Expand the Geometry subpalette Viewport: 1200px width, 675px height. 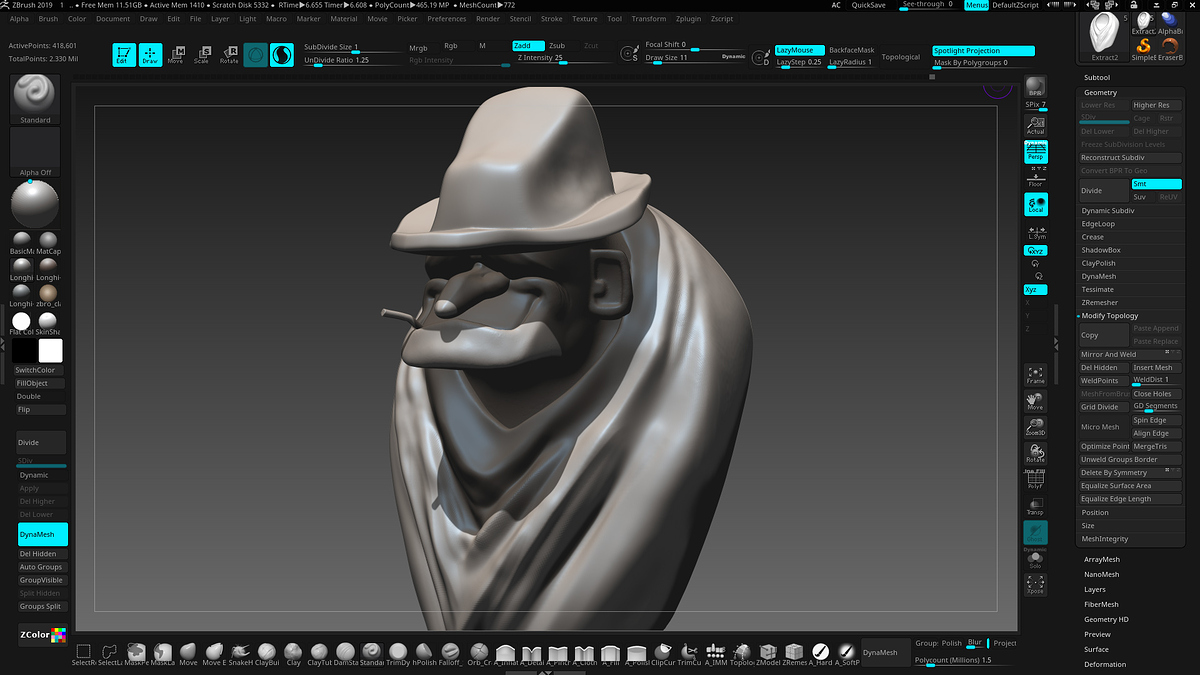click(1100, 92)
